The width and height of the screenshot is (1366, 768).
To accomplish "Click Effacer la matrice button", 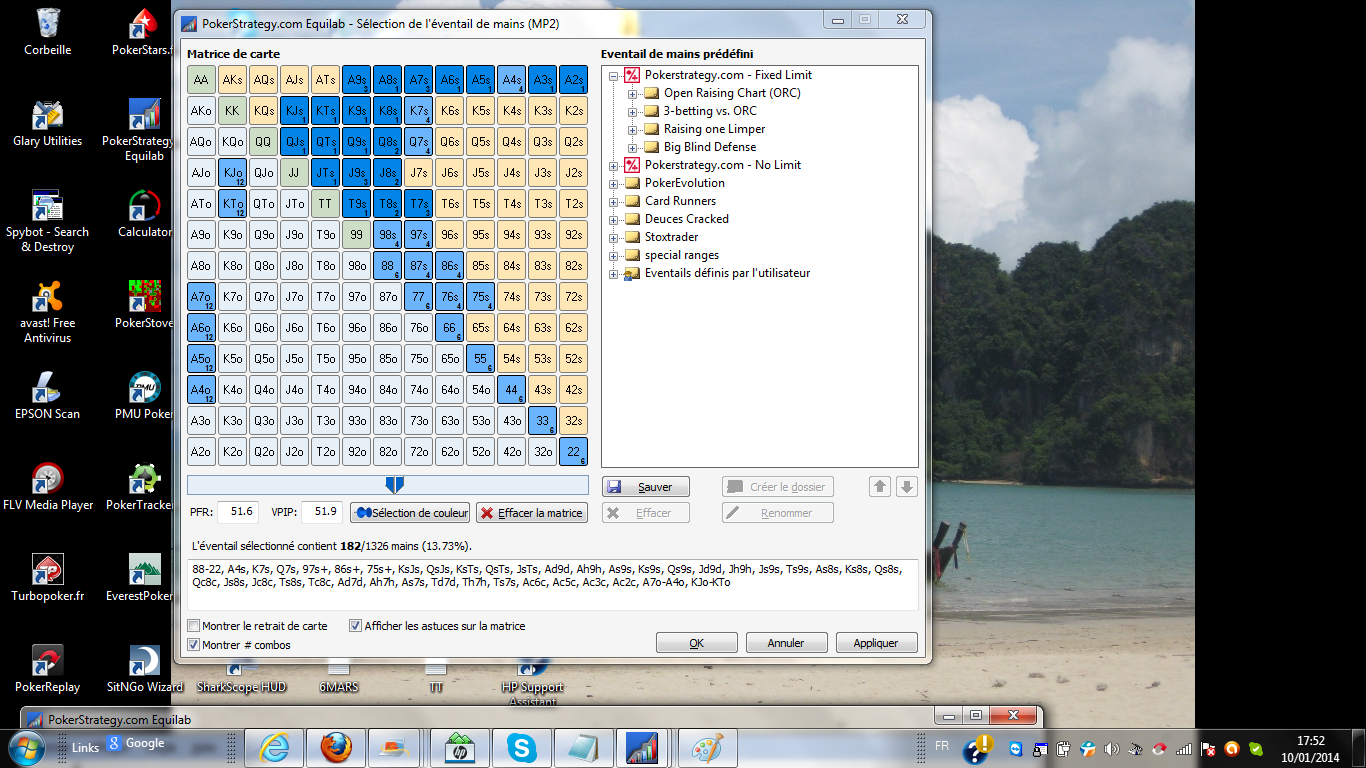I will point(530,513).
